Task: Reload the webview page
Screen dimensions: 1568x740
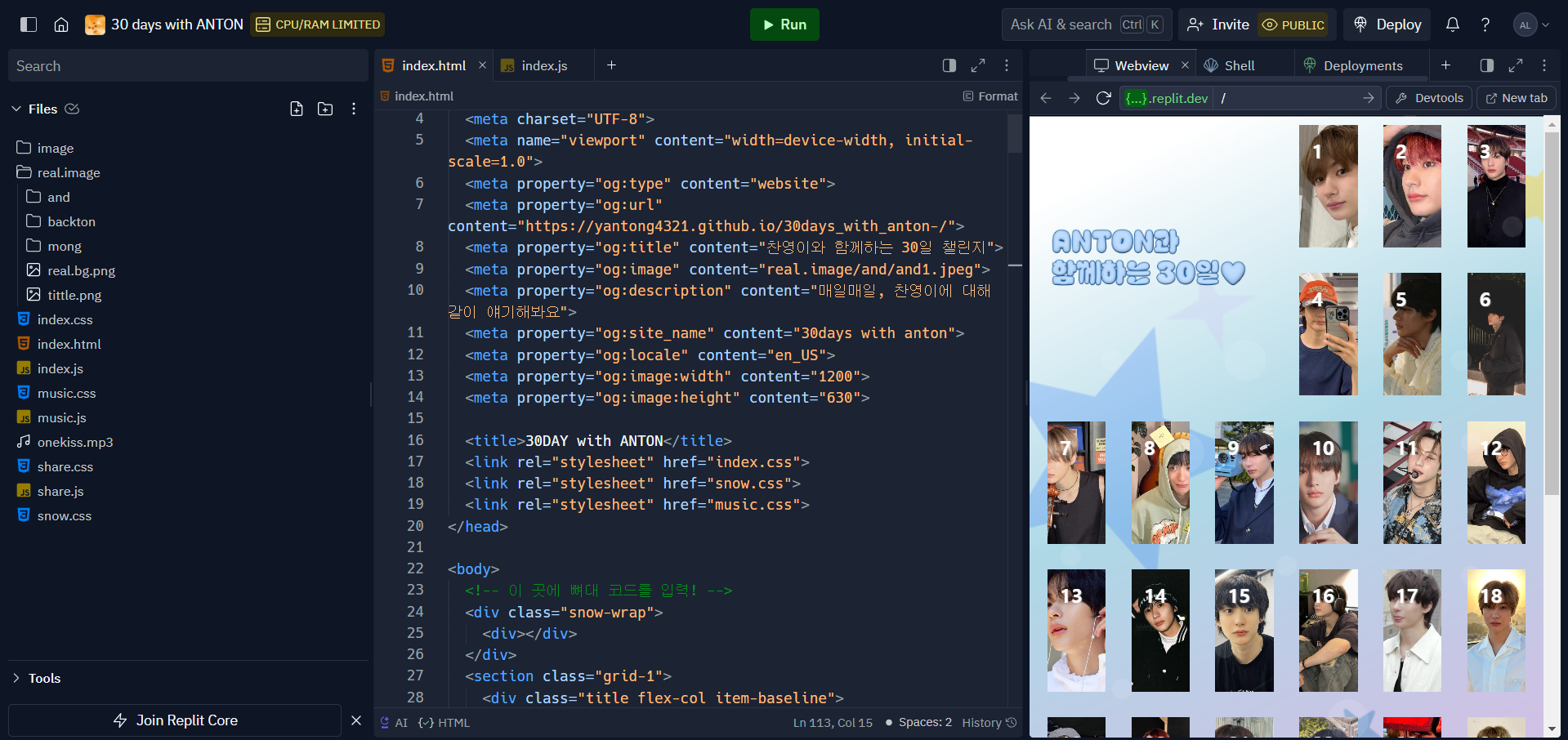Action: coord(1103,98)
